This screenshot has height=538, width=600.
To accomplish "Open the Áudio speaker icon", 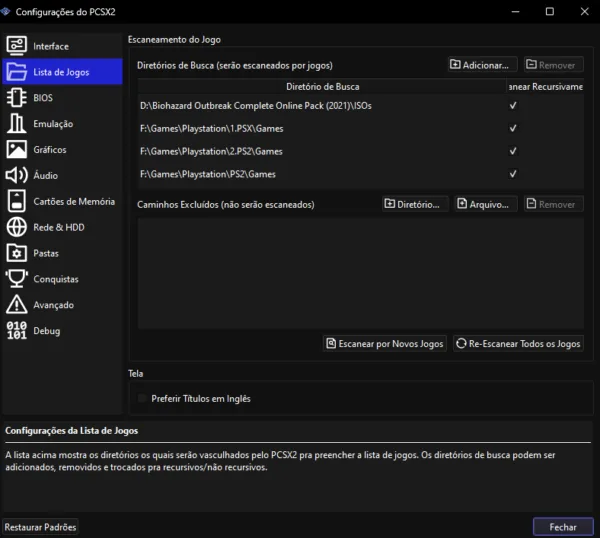I will point(16,175).
